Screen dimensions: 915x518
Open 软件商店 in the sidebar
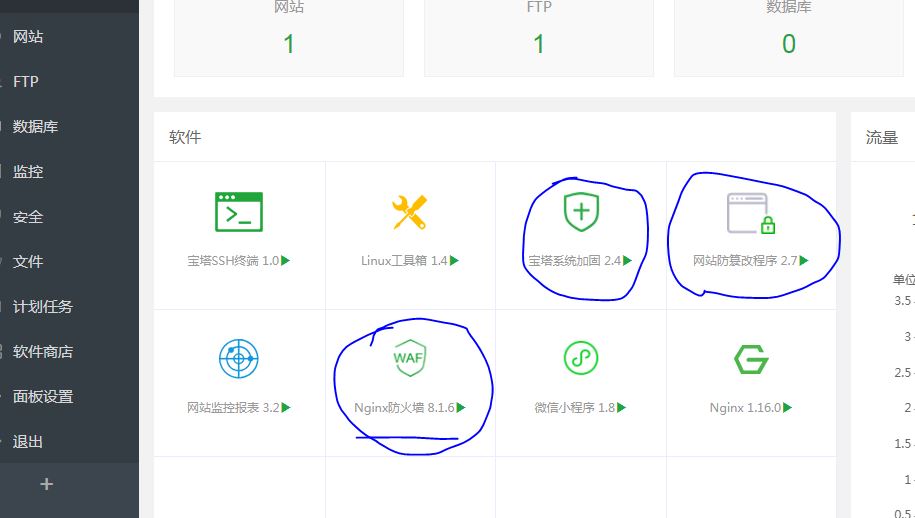43,352
